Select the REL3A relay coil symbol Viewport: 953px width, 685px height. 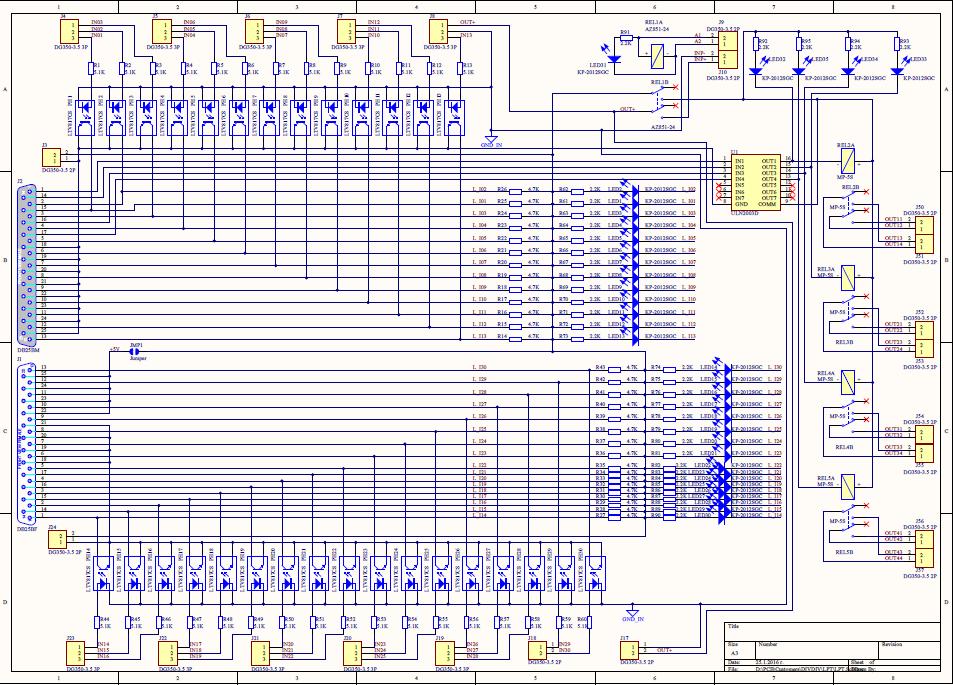848,277
